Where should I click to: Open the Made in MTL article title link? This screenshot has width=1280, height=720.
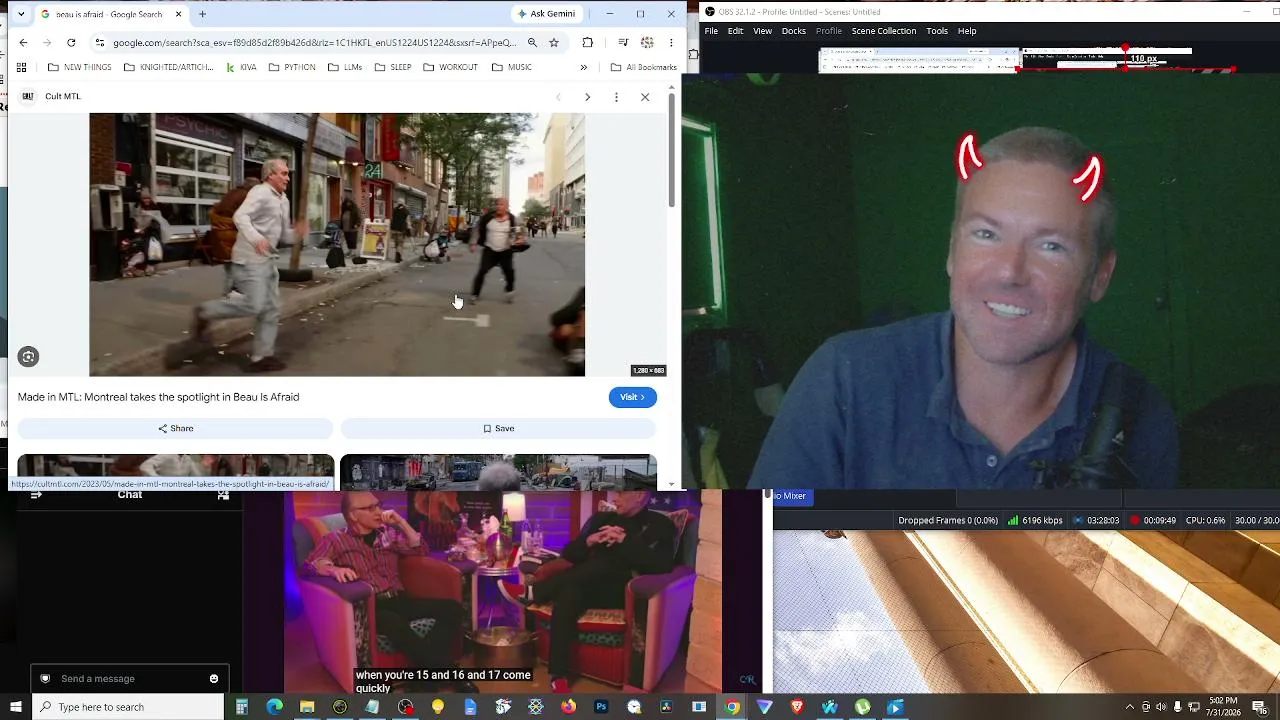[158, 397]
